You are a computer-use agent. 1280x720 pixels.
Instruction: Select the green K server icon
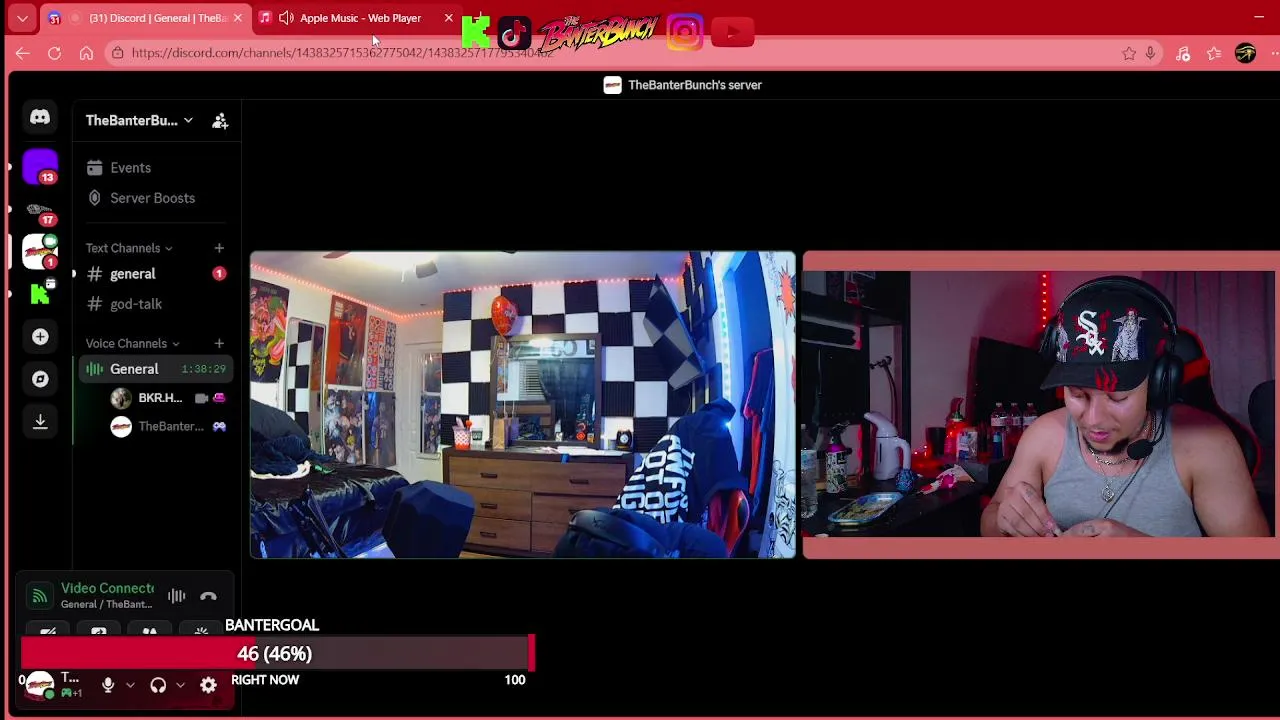[40, 293]
